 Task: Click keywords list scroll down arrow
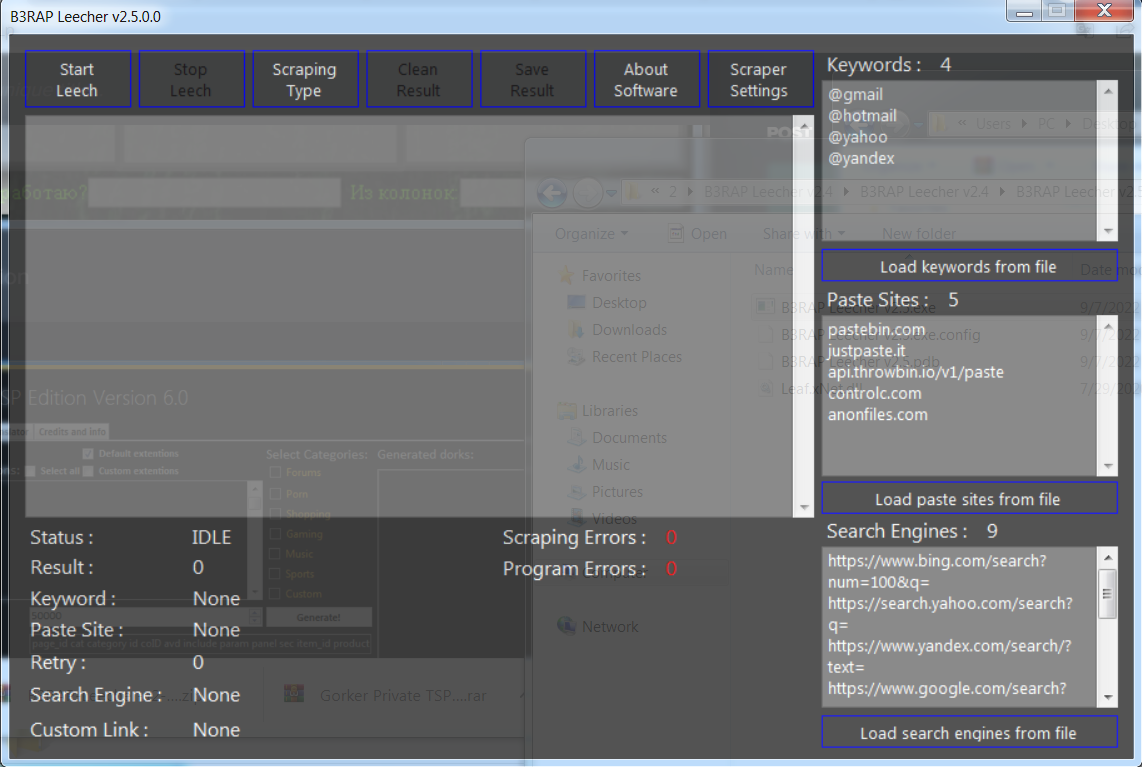tap(1108, 231)
